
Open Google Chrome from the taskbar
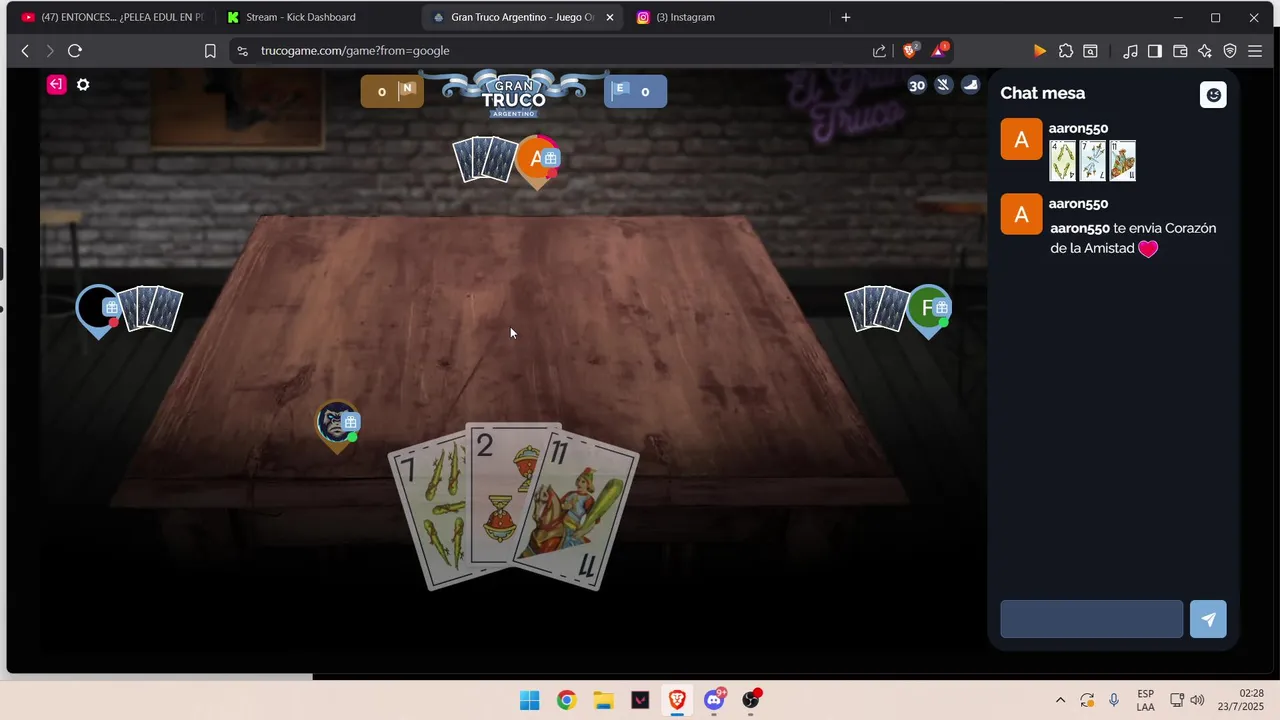(567, 700)
